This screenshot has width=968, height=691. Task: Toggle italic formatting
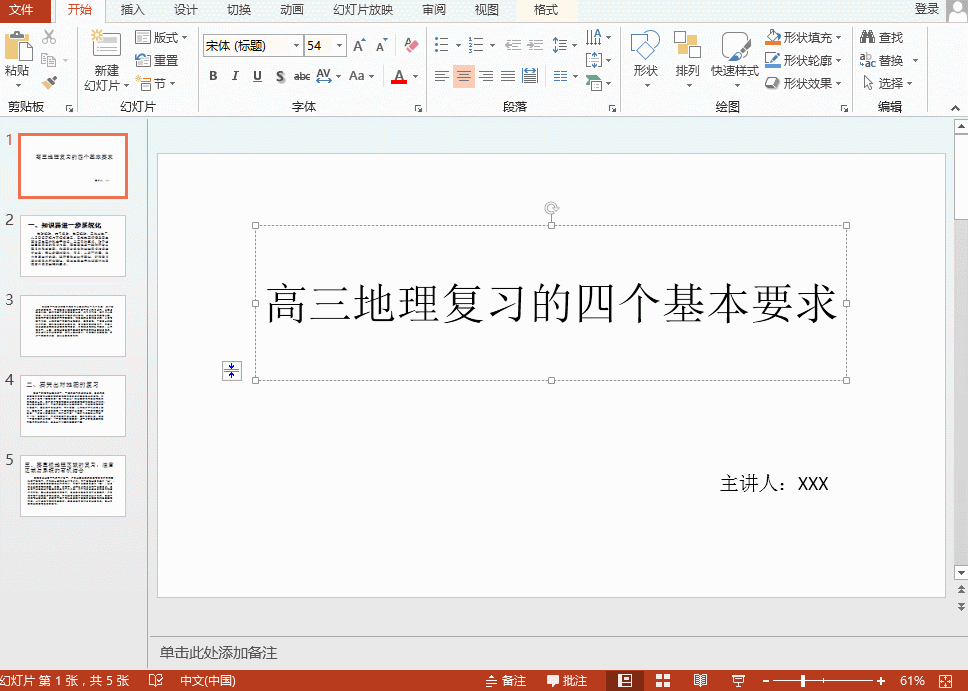coord(235,76)
